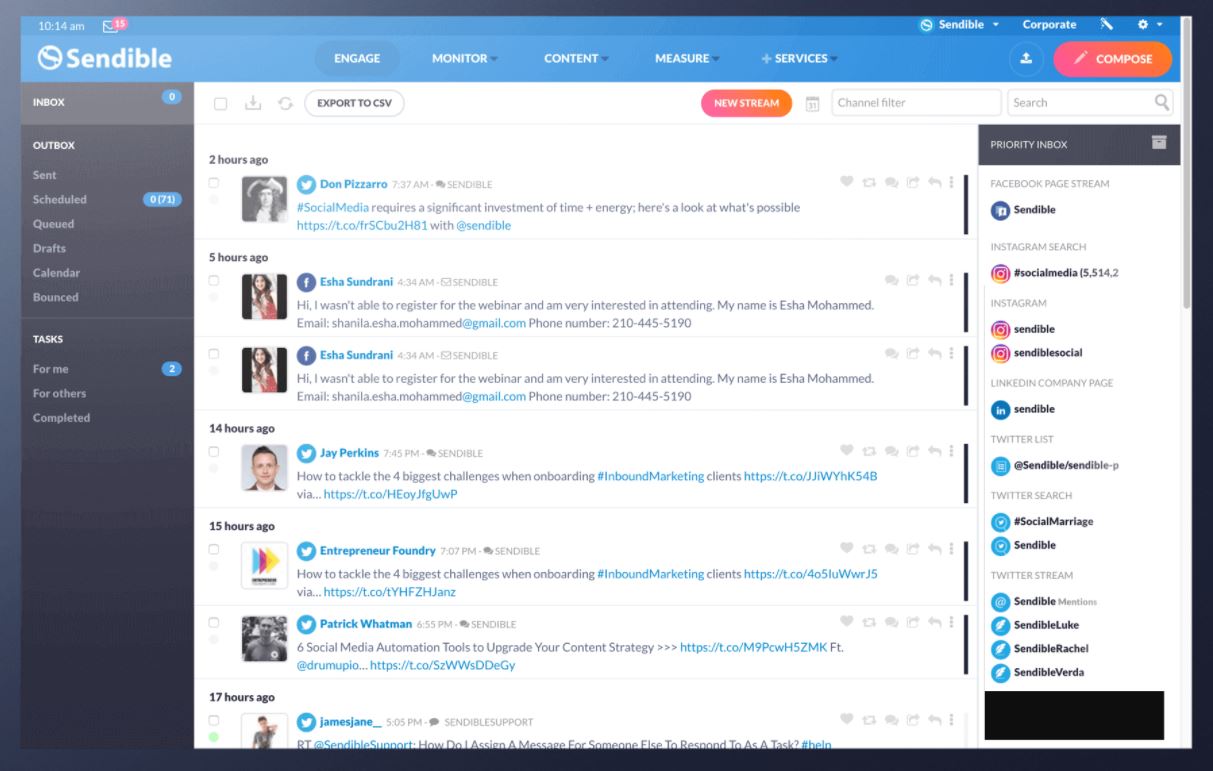Open the comment icon on the first Esha Sundrani message
This screenshot has width=1213, height=771.
pyautogui.click(x=891, y=280)
